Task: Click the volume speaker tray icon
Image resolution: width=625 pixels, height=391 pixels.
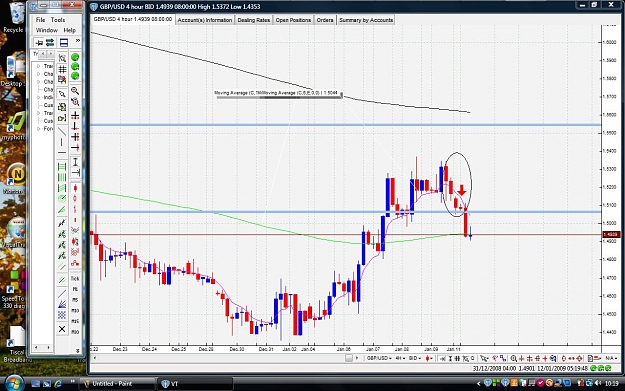Action: [x=597, y=383]
